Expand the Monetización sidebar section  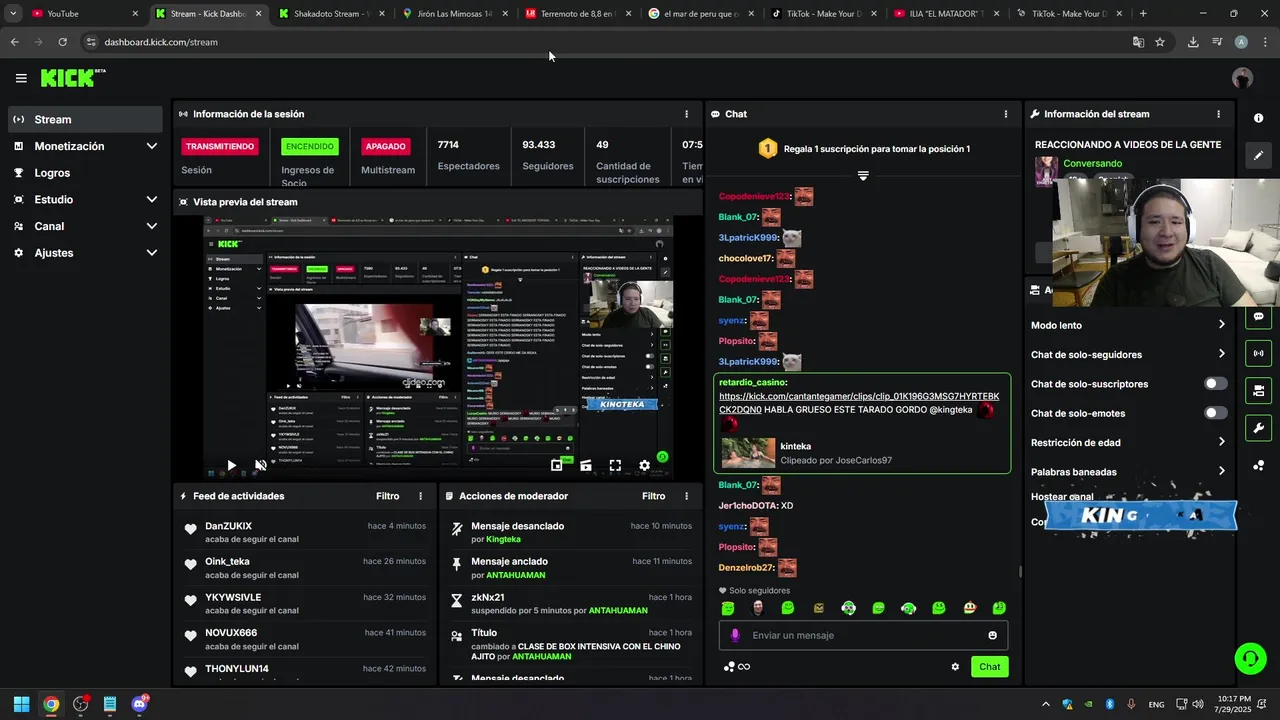click(x=84, y=146)
